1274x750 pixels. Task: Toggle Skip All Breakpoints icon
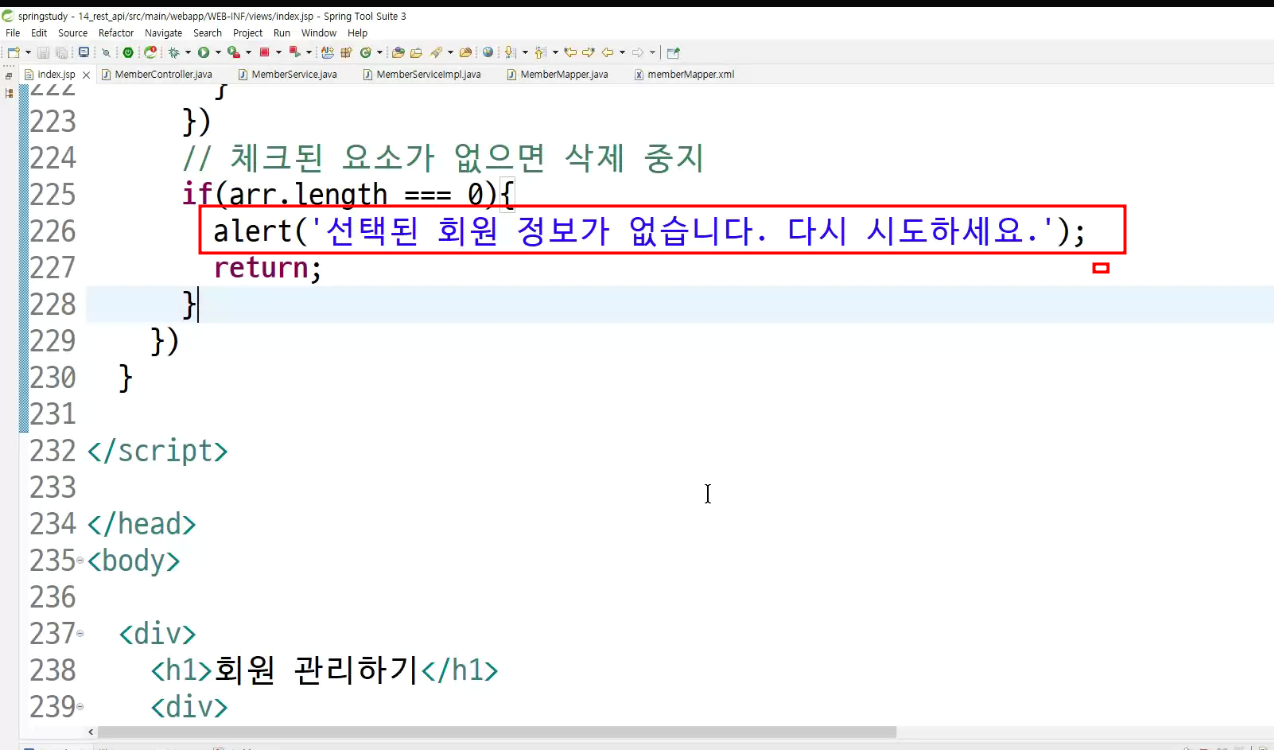pyautogui.click(x=106, y=52)
